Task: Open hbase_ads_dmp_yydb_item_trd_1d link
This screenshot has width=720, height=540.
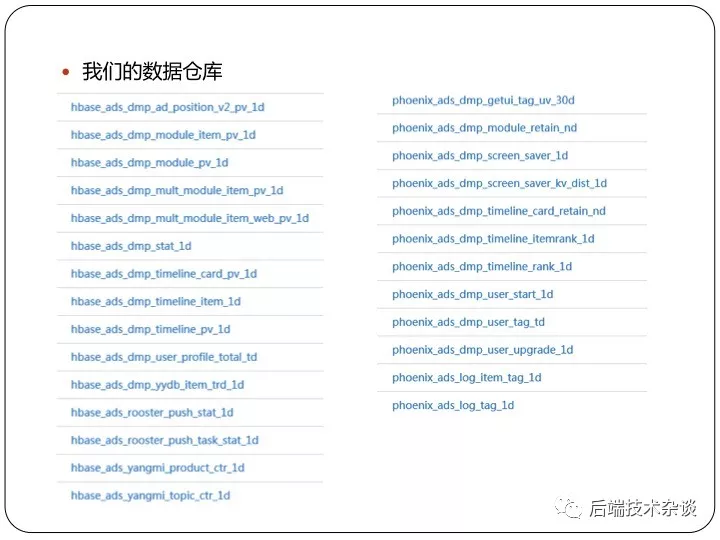Action: (157, 385)
